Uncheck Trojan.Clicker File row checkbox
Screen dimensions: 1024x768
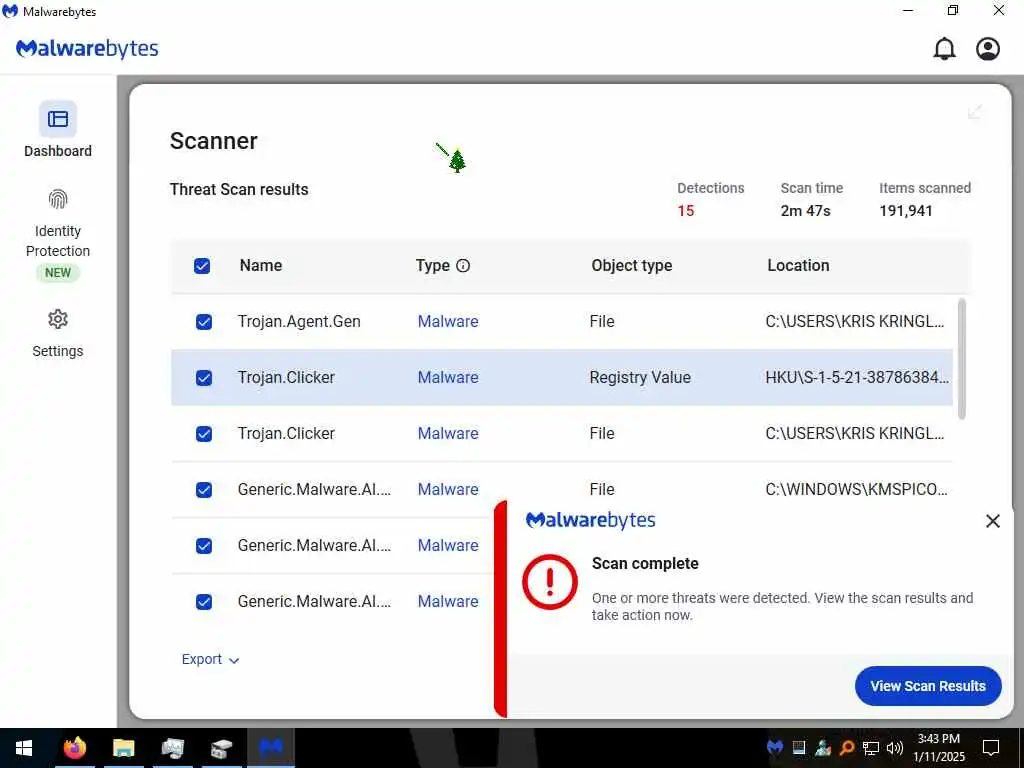coord(204,434)
